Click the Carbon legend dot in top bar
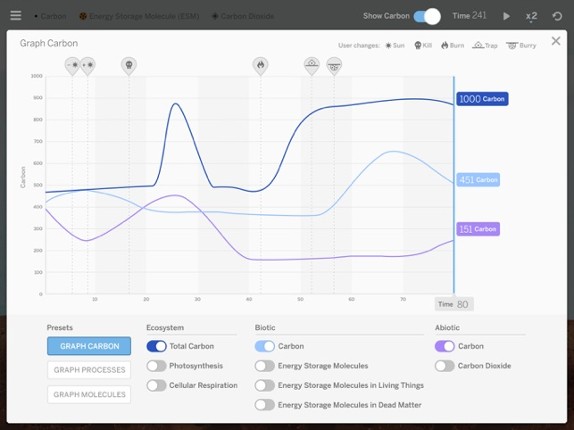The width and height of the screenshot is (574, 430). 36,16
